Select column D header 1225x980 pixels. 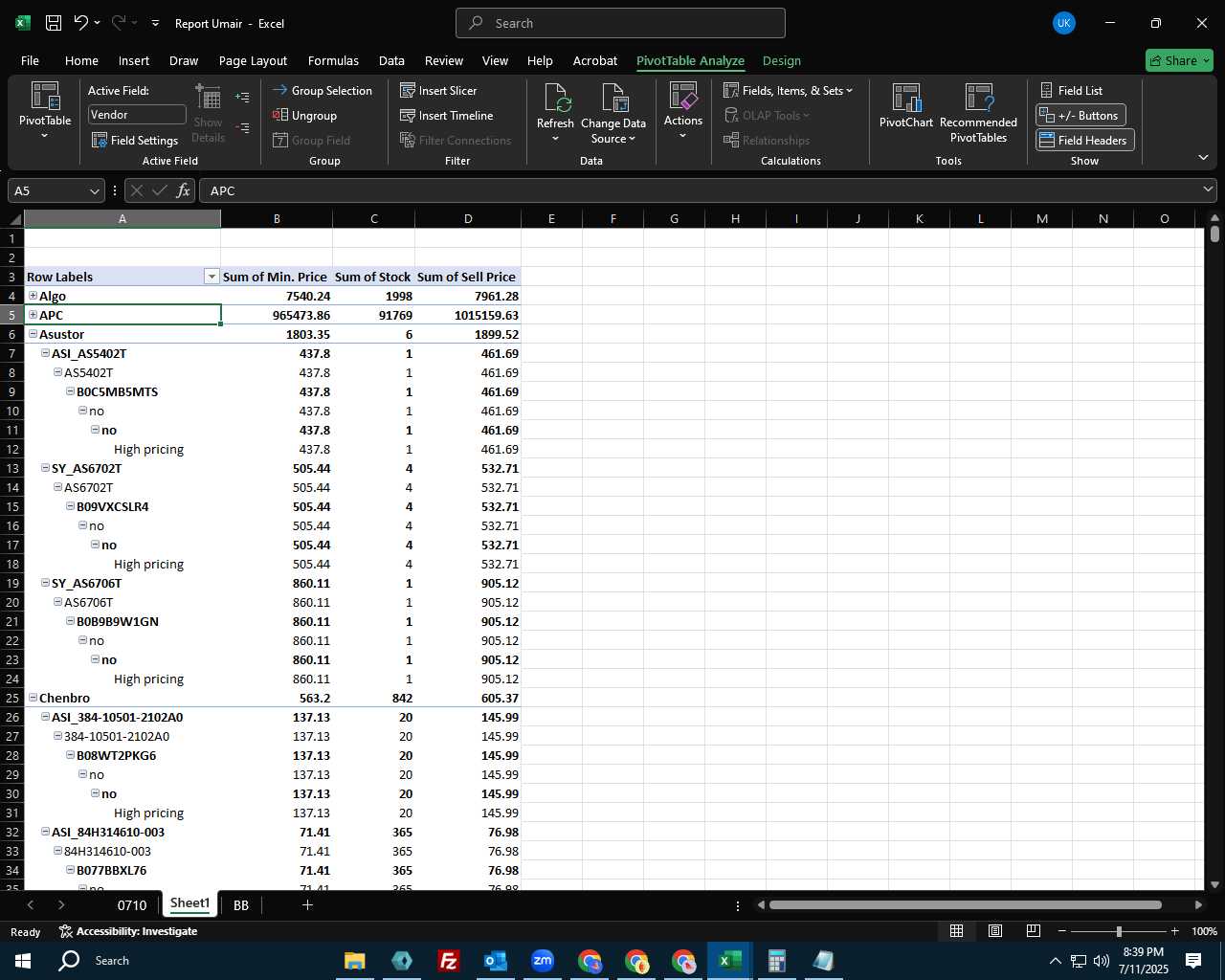click(x=468, y=219)
